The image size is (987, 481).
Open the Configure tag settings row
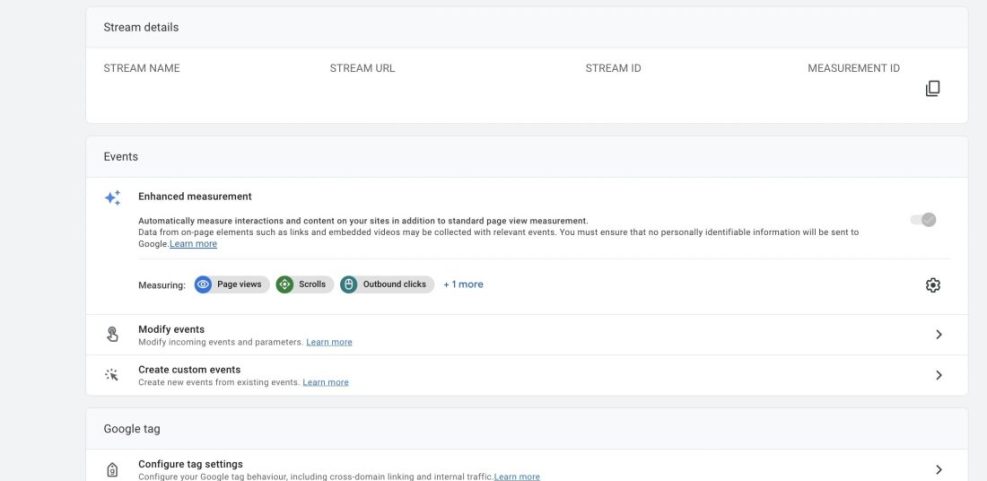[527, 467]
